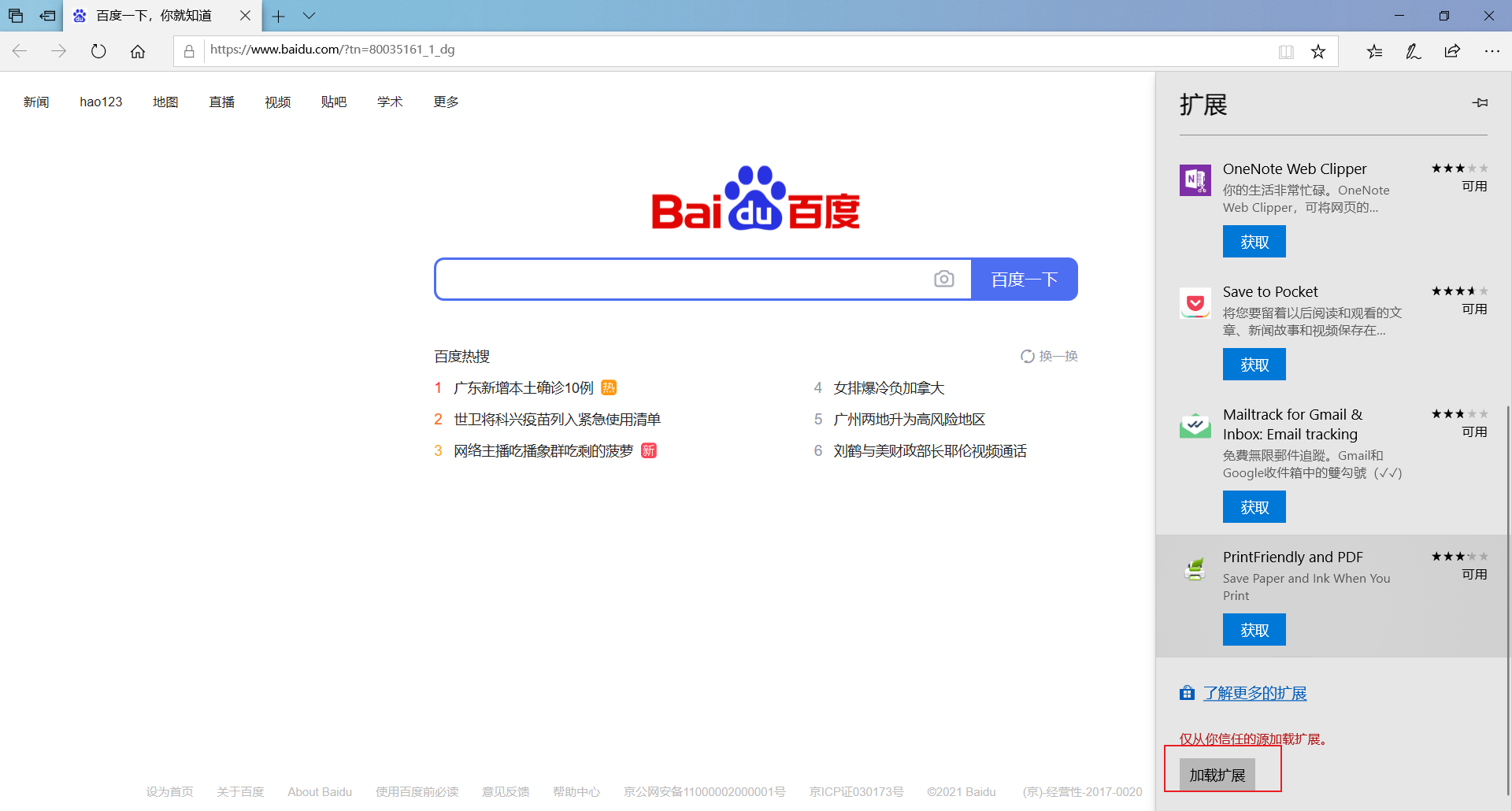The width and height of the screenshot is (1512, 811).
Task: Open hot search 广州两地升为高风险地区
Action: coord(910,420)
